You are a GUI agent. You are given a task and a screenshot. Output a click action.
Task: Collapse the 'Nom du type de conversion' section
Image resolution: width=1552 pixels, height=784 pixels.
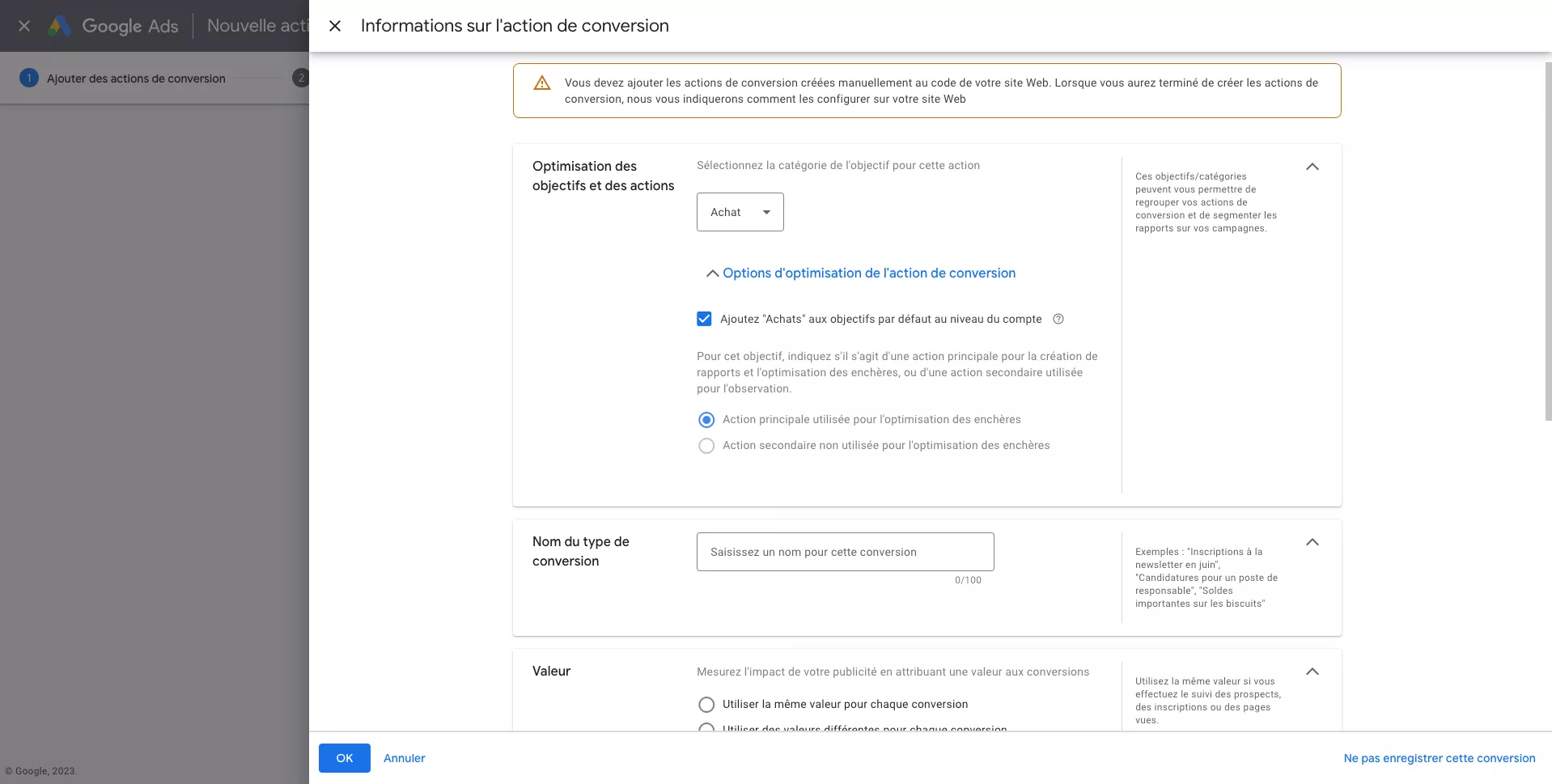click(1312, 542)
